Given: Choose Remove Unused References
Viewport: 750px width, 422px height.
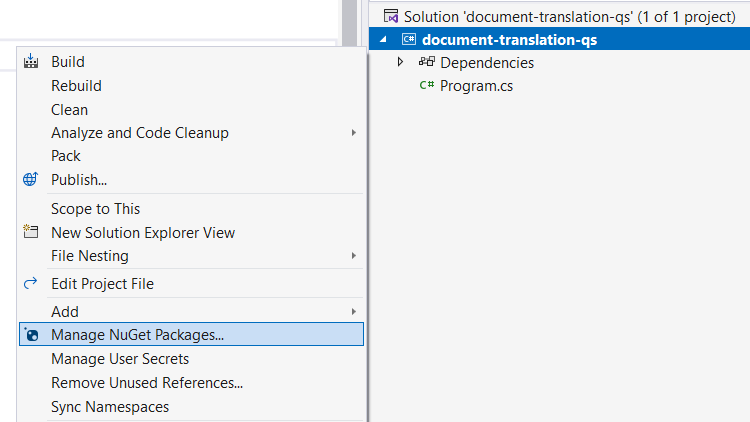Looking at the screenshot, I should (x=147, y=383).
